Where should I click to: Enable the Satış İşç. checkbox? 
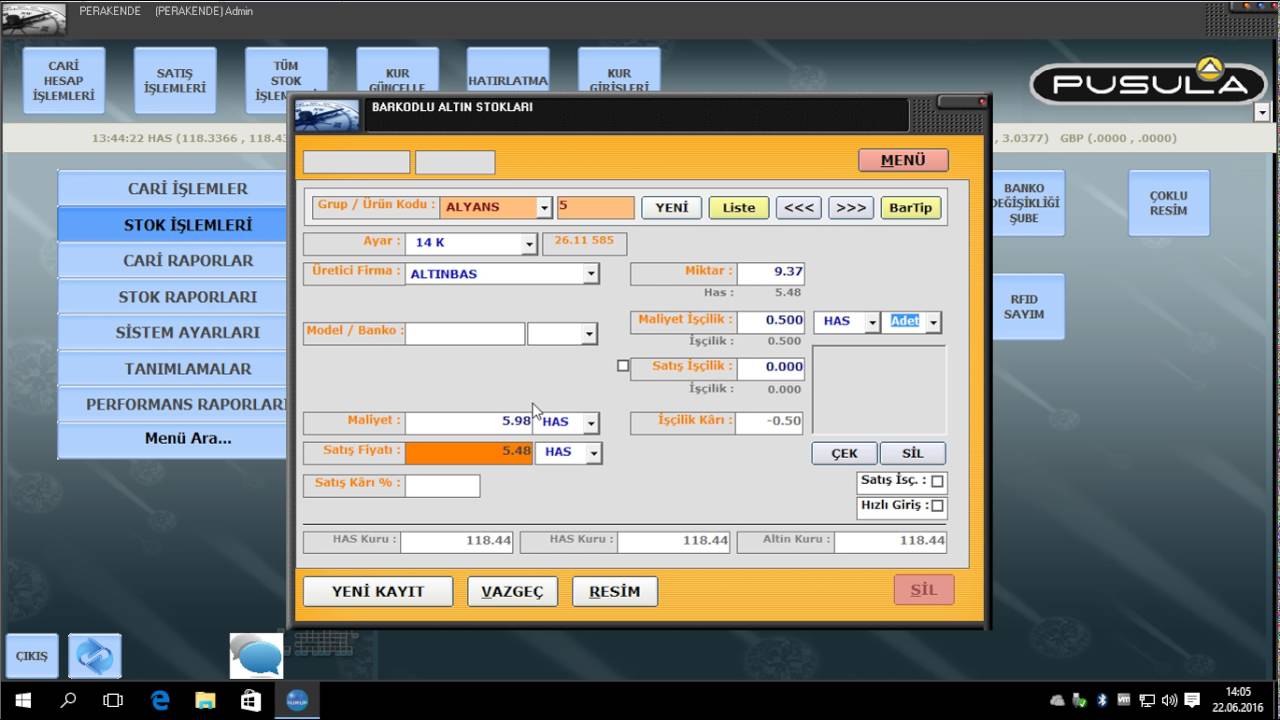(937, 481)
